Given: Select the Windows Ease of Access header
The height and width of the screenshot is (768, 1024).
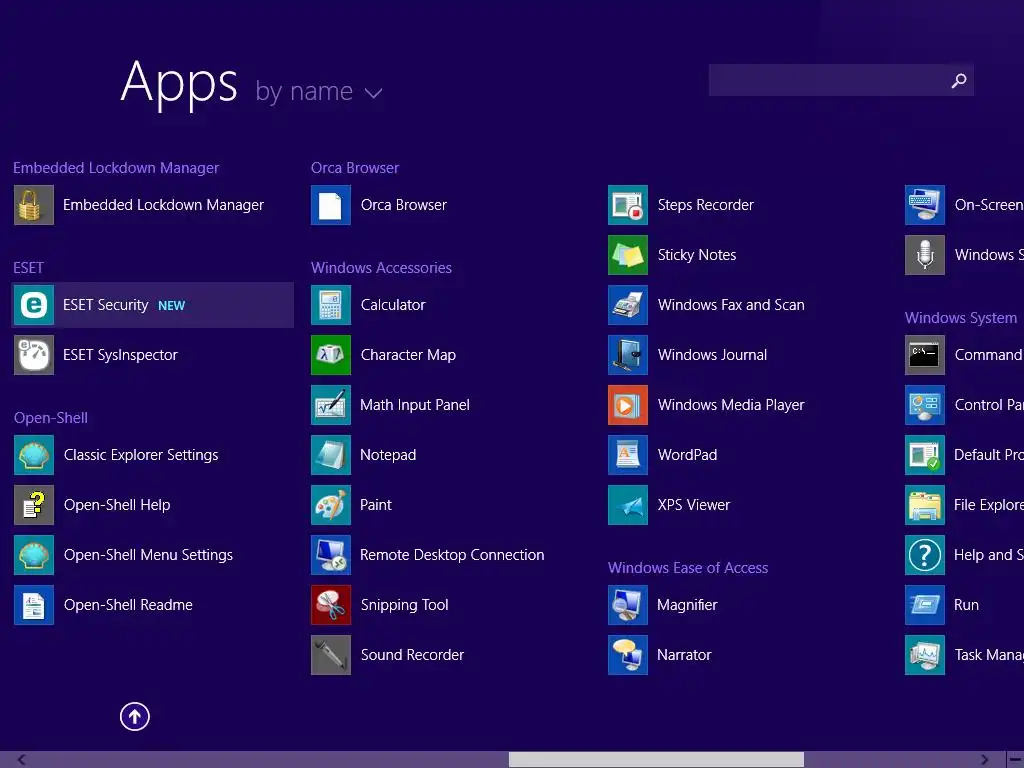Looking at the screenshot, I should point(688,568).
